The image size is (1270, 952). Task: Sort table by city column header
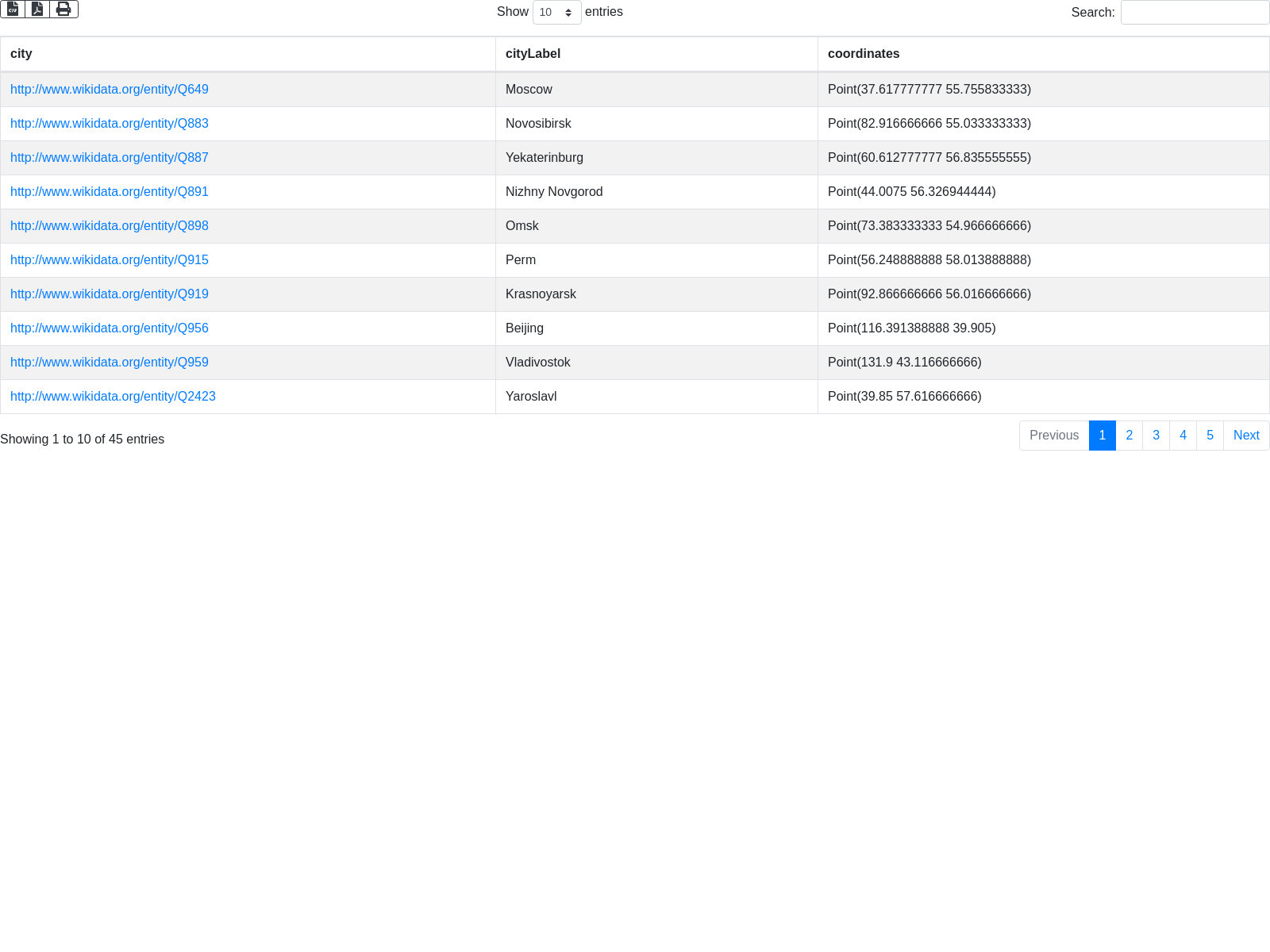pos(21,54)
